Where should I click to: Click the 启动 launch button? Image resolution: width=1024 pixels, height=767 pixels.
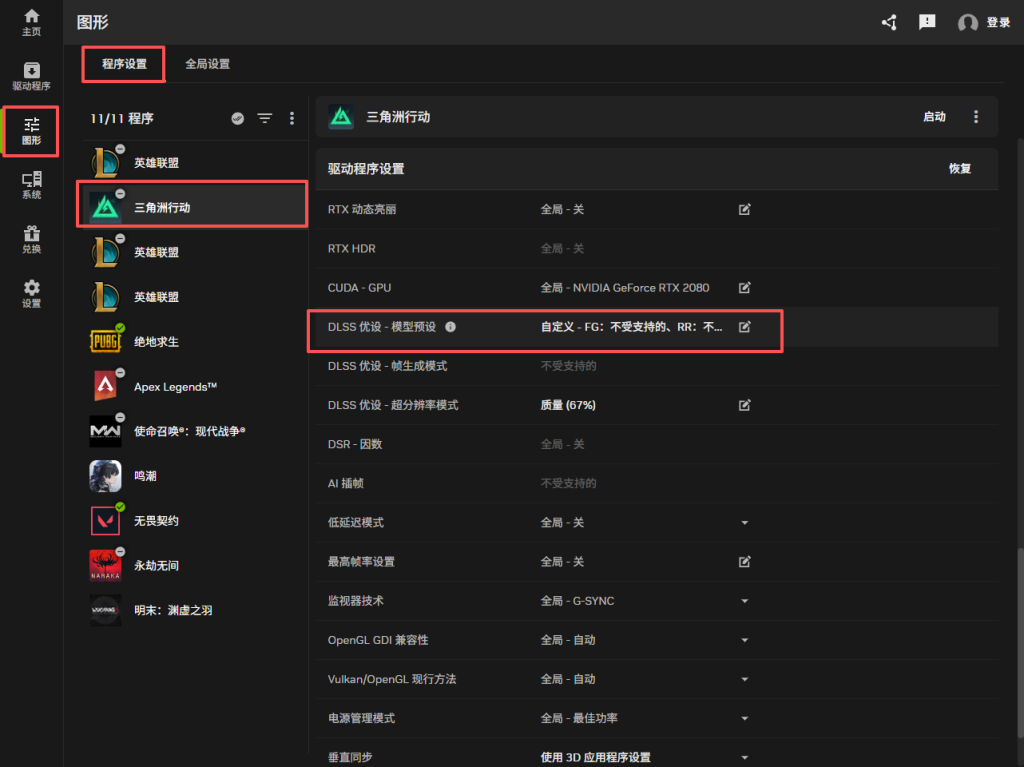[x=934, y=117]
